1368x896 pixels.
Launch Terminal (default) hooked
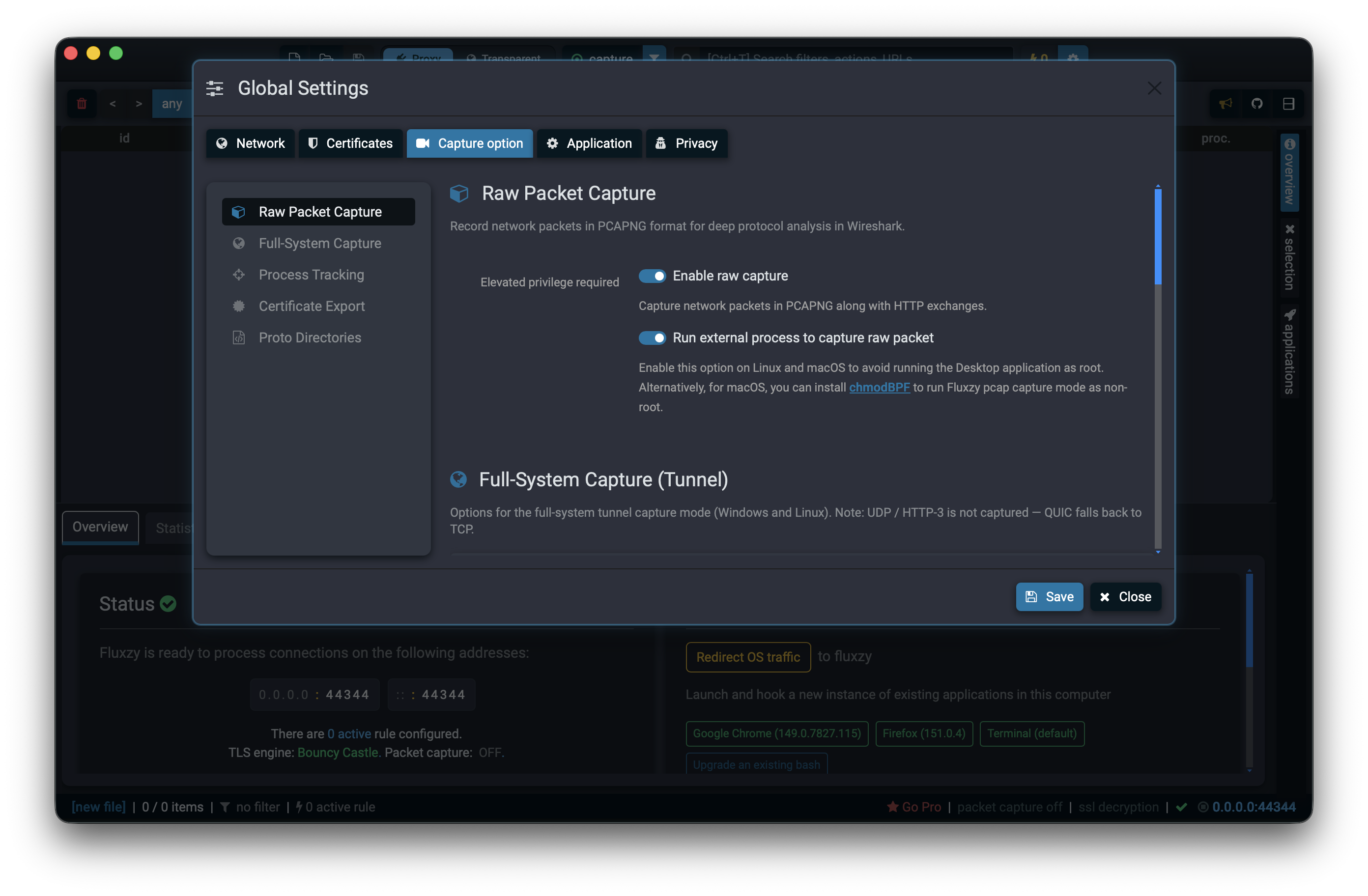point(1032,733)
